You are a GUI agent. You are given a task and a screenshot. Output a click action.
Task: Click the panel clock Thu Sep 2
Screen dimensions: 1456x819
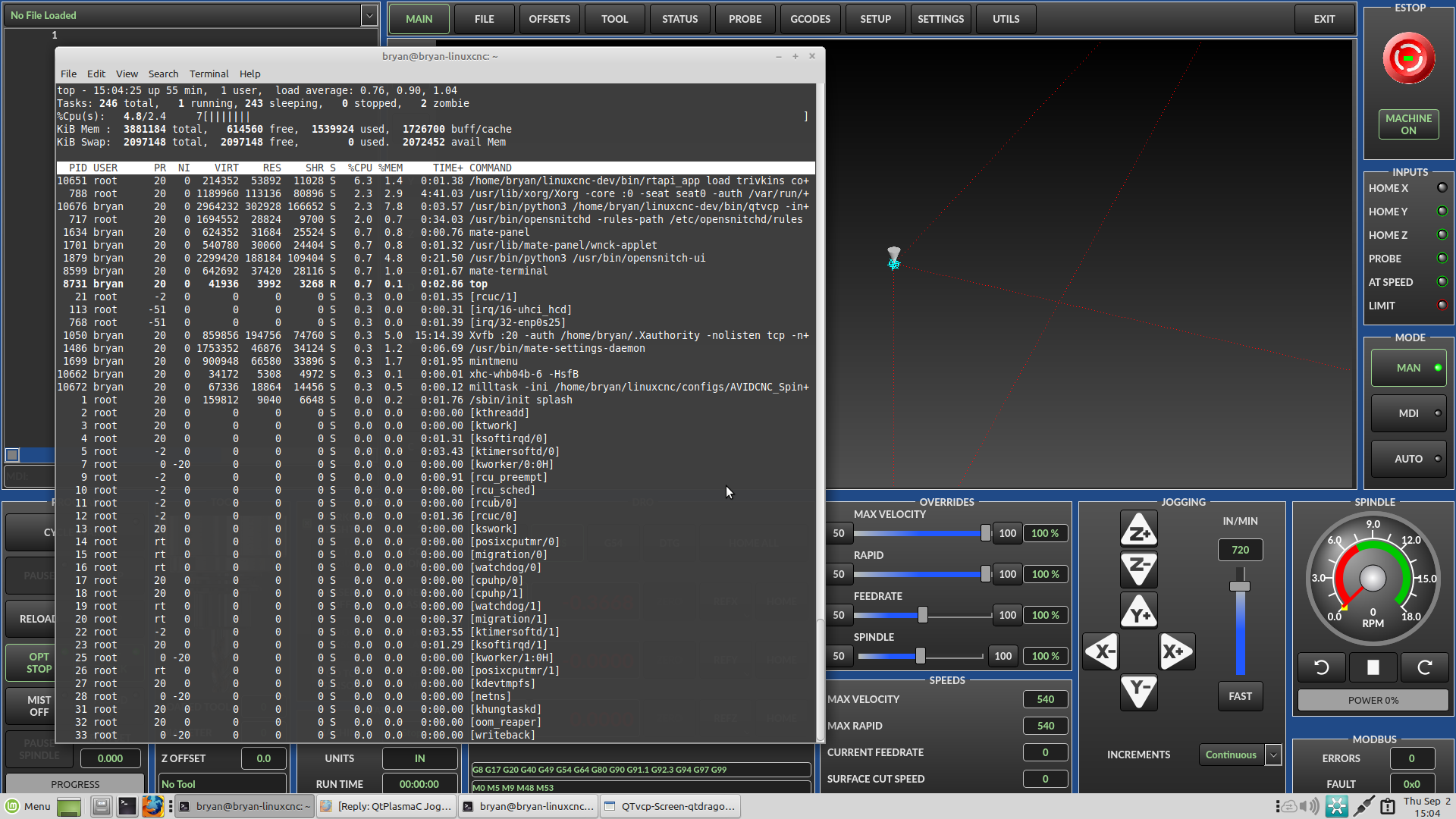[x=1426, y=807]
